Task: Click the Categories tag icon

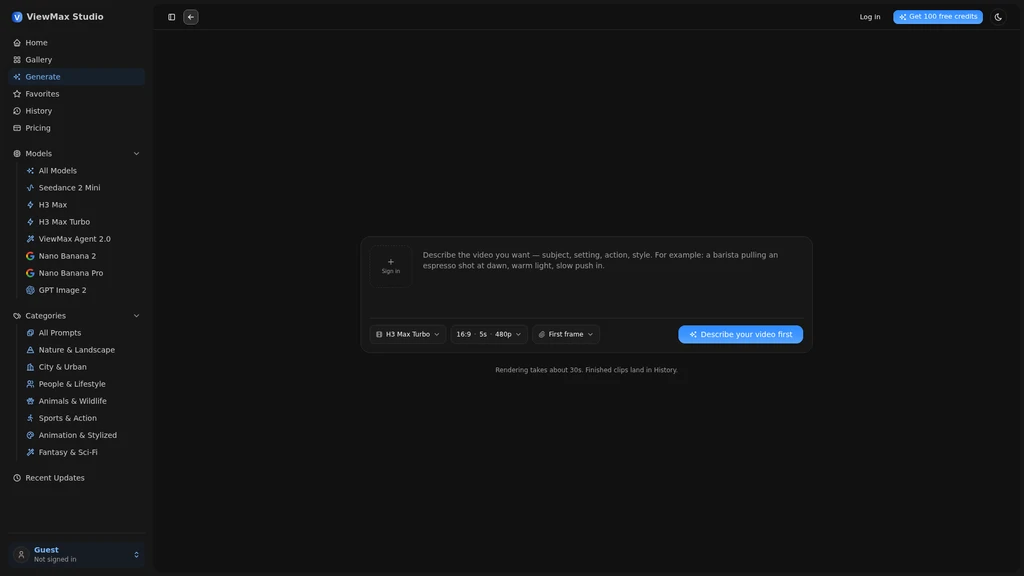Action: pos(17,315)
